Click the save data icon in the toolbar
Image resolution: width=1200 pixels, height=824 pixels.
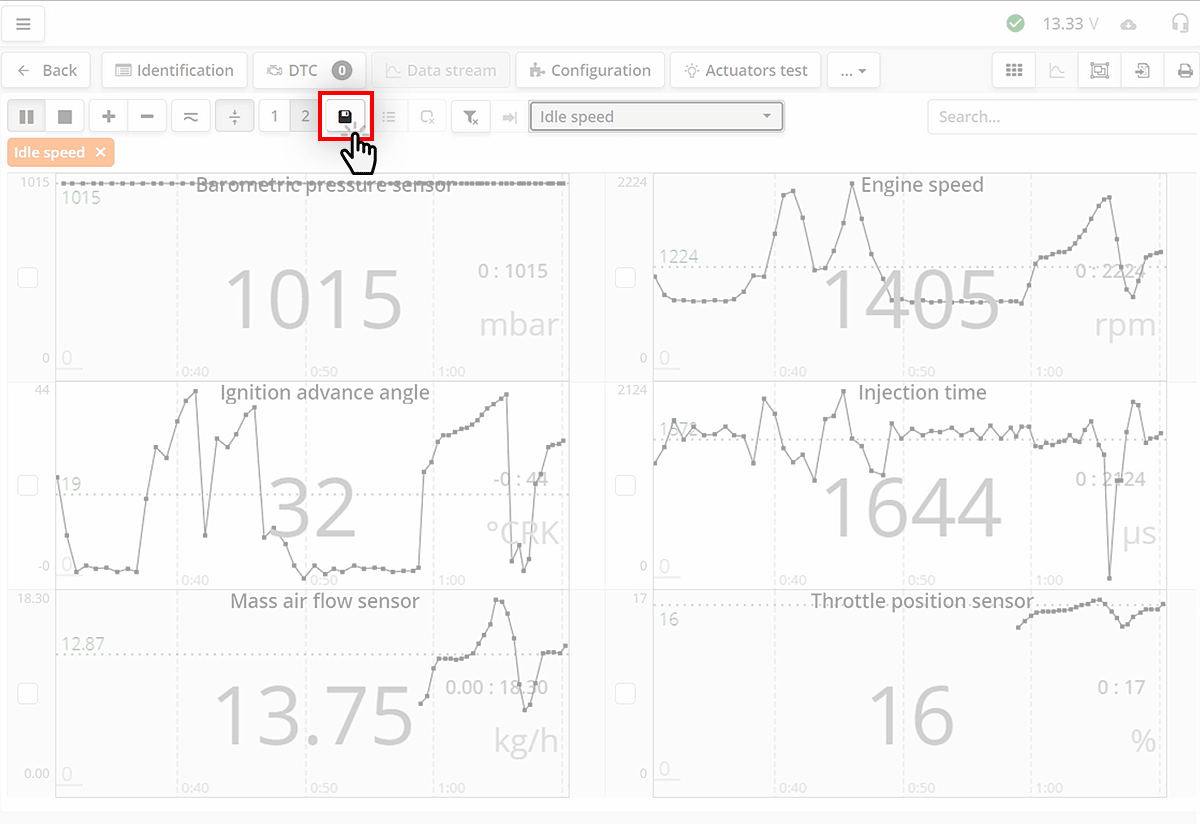(x=343, y=116)
